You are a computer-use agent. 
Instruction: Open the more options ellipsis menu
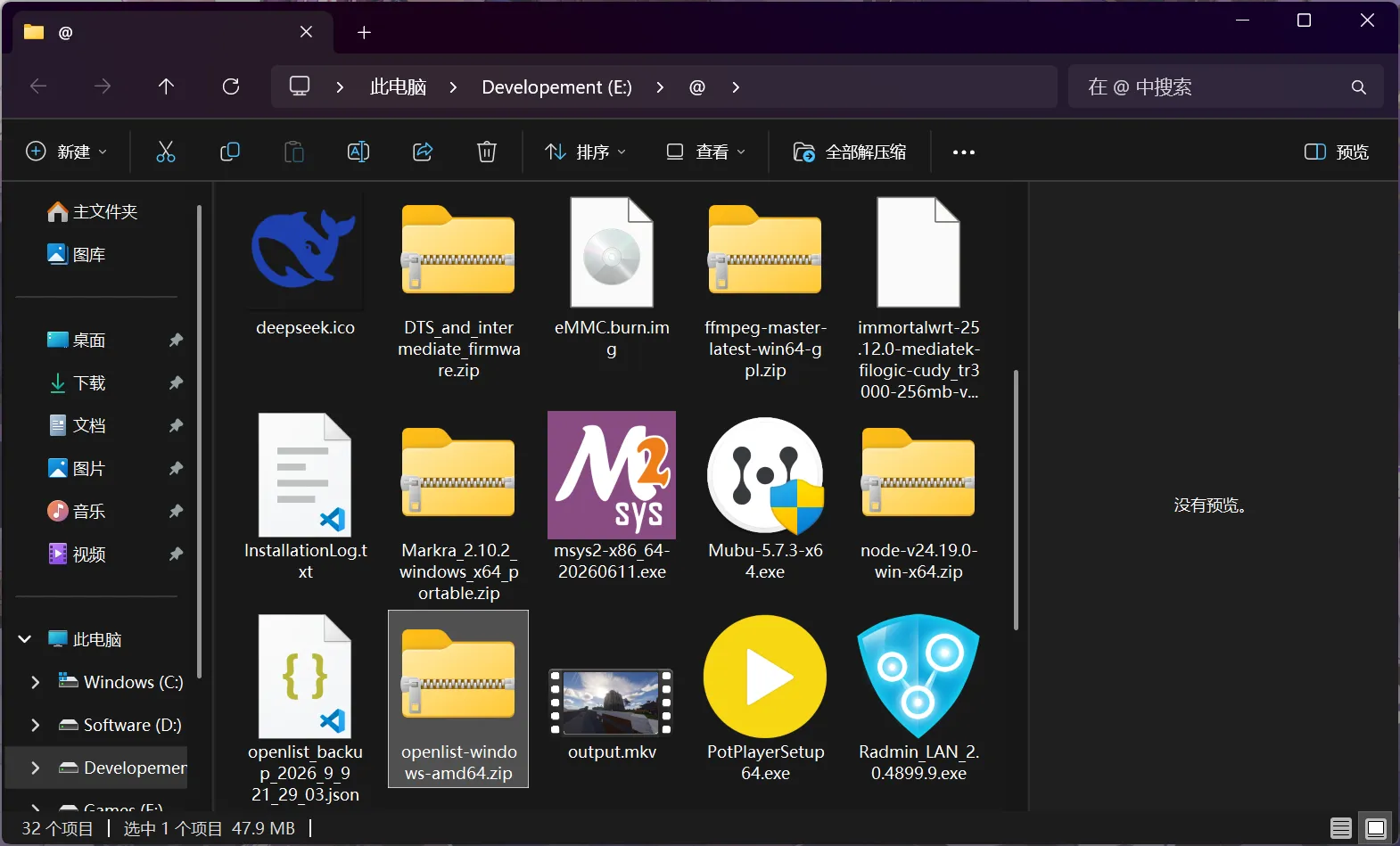964,152
